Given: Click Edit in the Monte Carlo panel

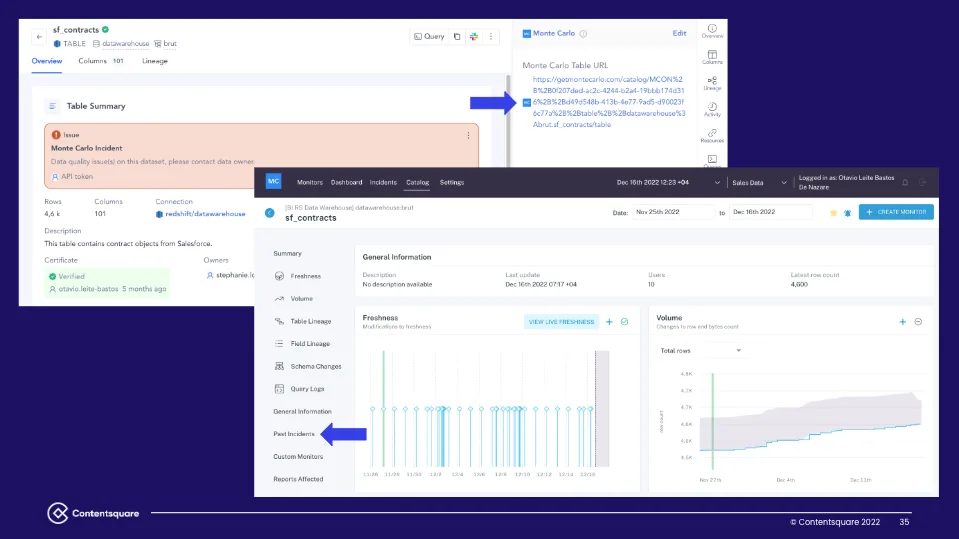Looking at the screenshot, I should pyautogui.click(x=679, y=34).
